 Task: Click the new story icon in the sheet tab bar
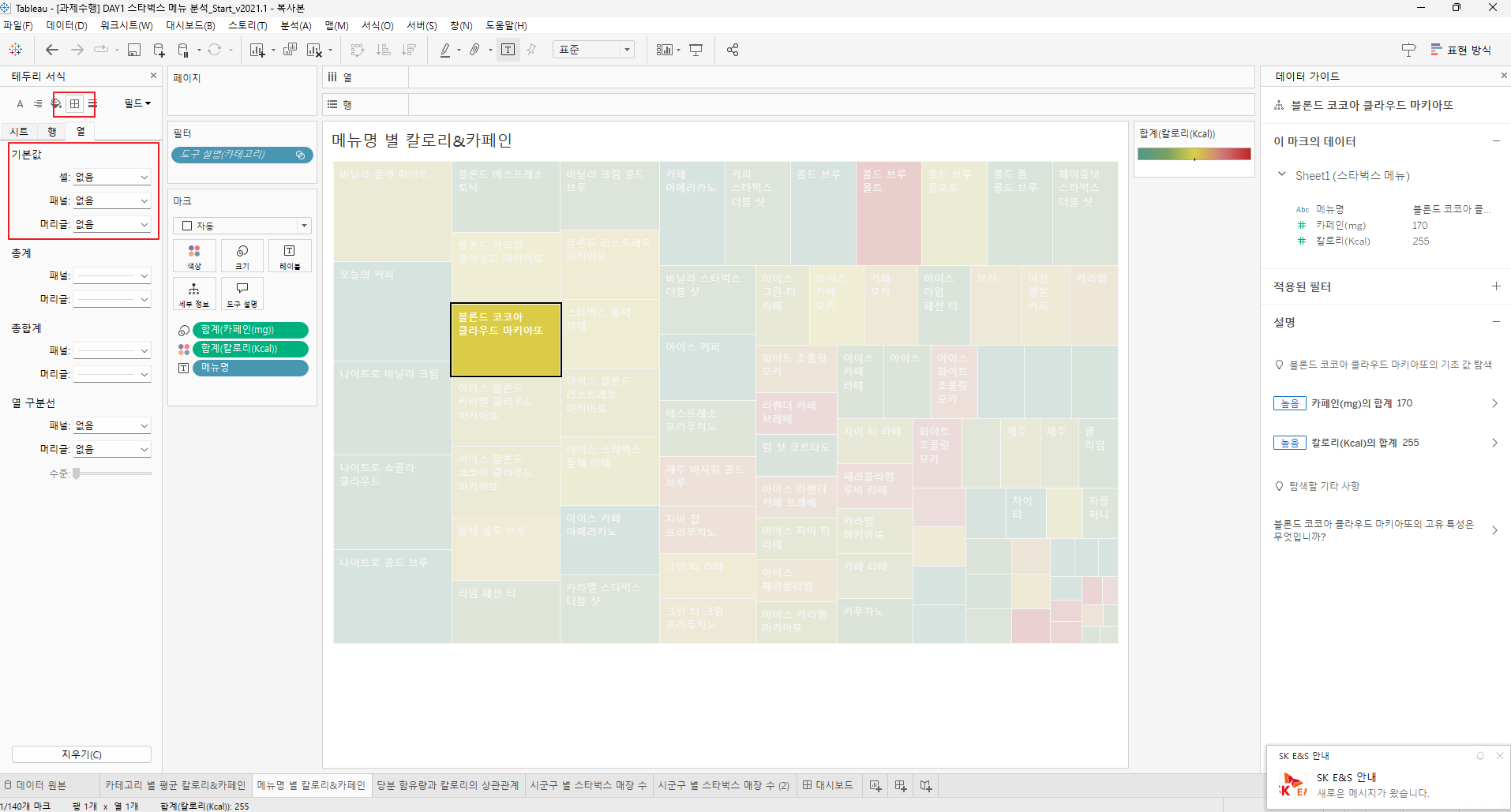(x=926, y=785)
